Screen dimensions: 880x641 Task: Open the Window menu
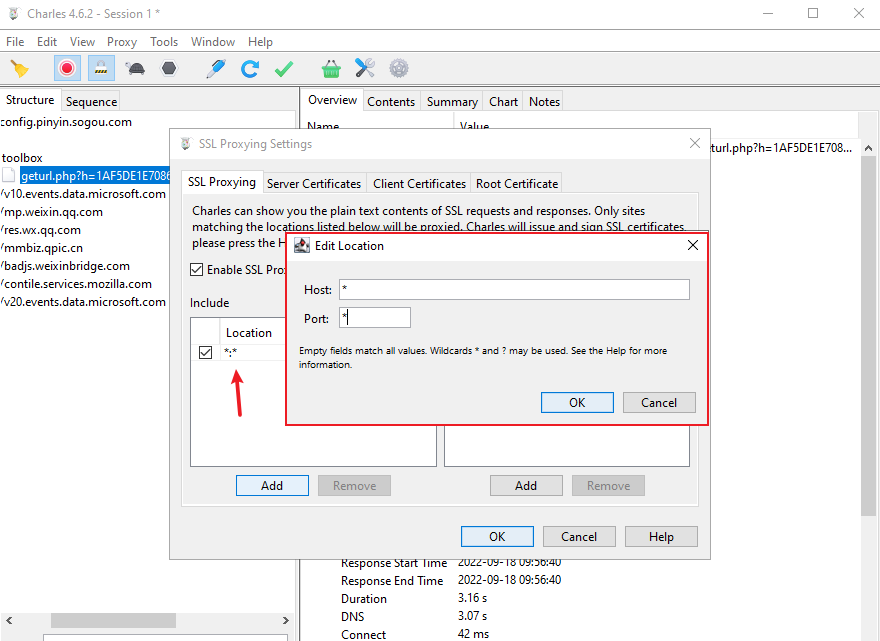[213, 42]
